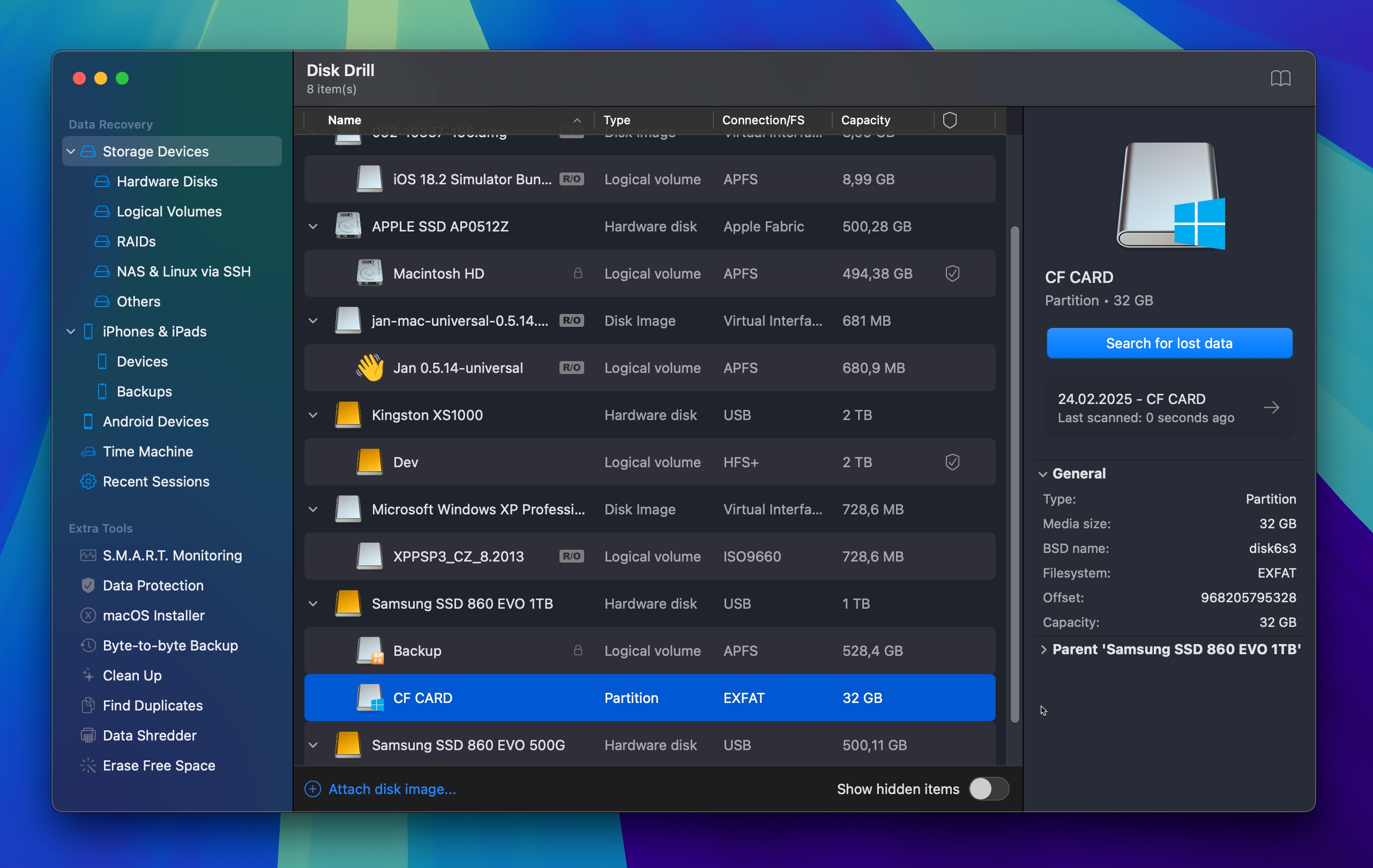Click the S.M.A.R.T. Monitoring icon
The image size is (1373, 868).
[x=88, y=555]
